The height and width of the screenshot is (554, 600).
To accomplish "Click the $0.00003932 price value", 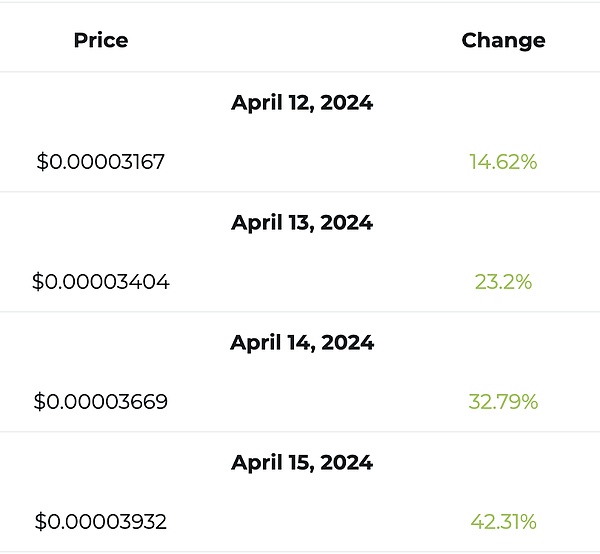I will click(x=101, y=522).
